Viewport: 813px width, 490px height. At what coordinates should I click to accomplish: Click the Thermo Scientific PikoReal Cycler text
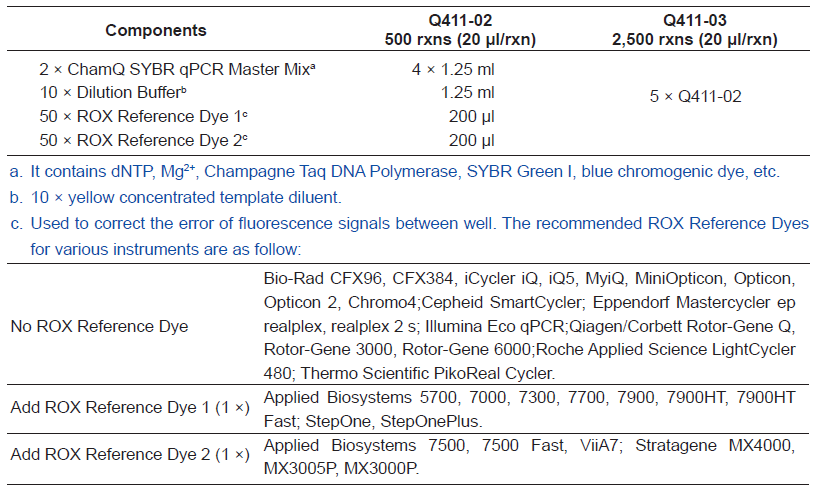428,373
